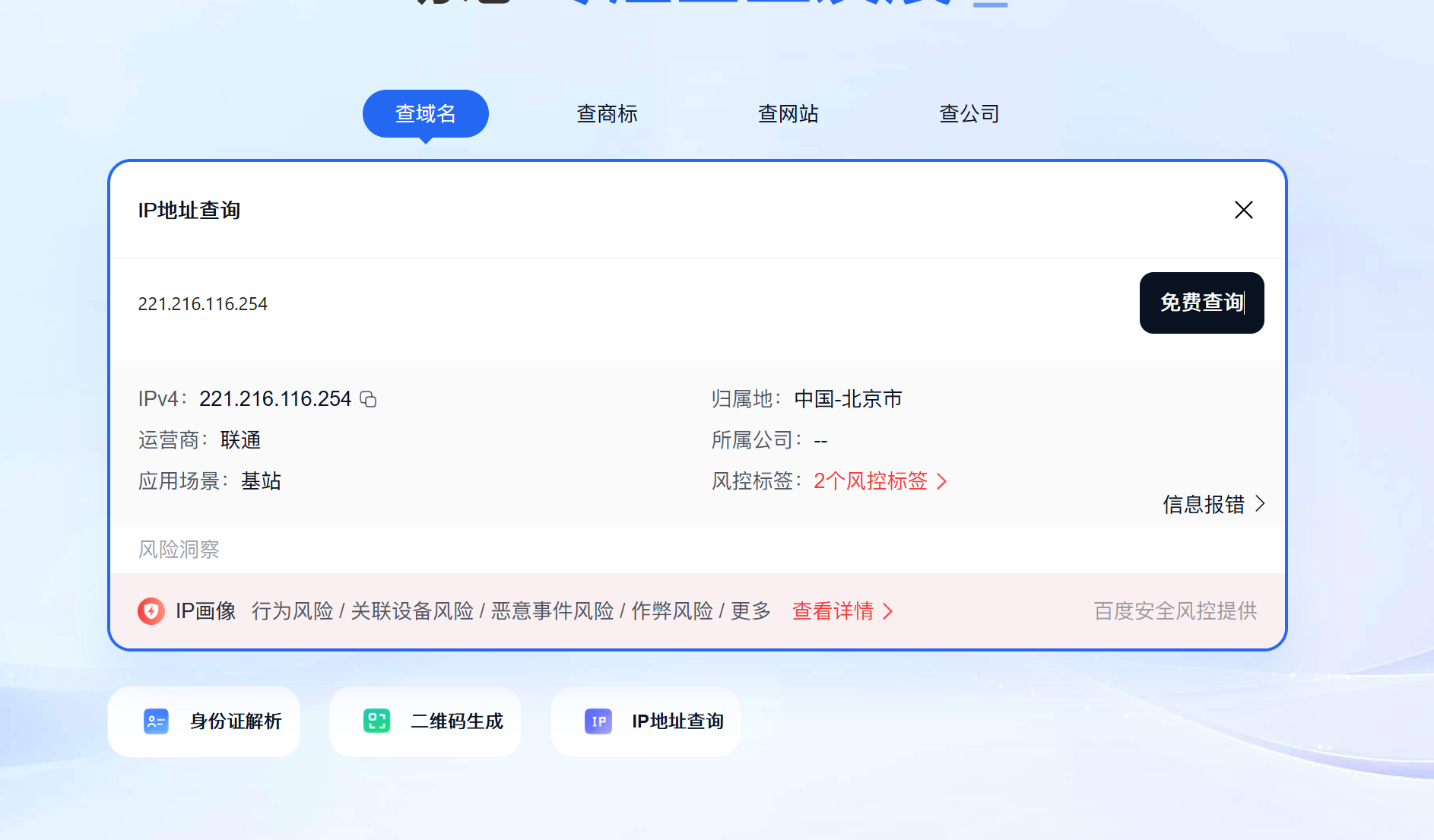Click the 百度安全风控提供 text

tap(1175, 611)
